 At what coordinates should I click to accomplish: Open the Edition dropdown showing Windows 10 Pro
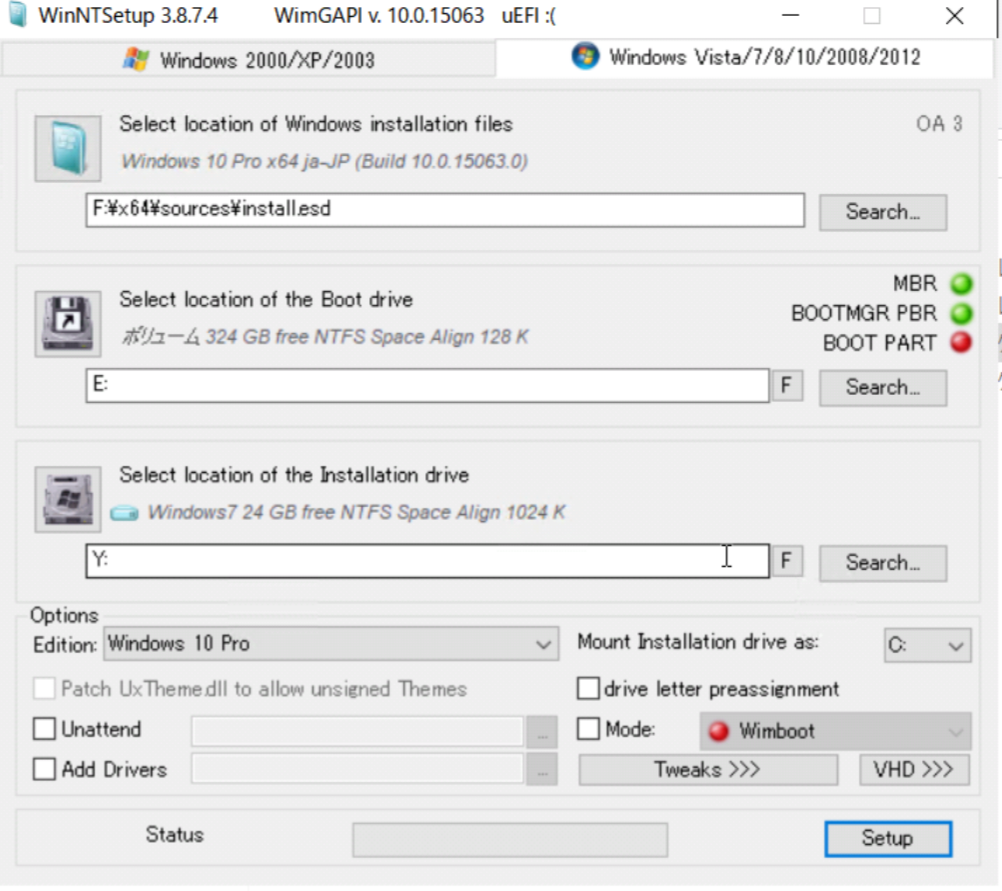pyautogui.click(x=331, y=644)
